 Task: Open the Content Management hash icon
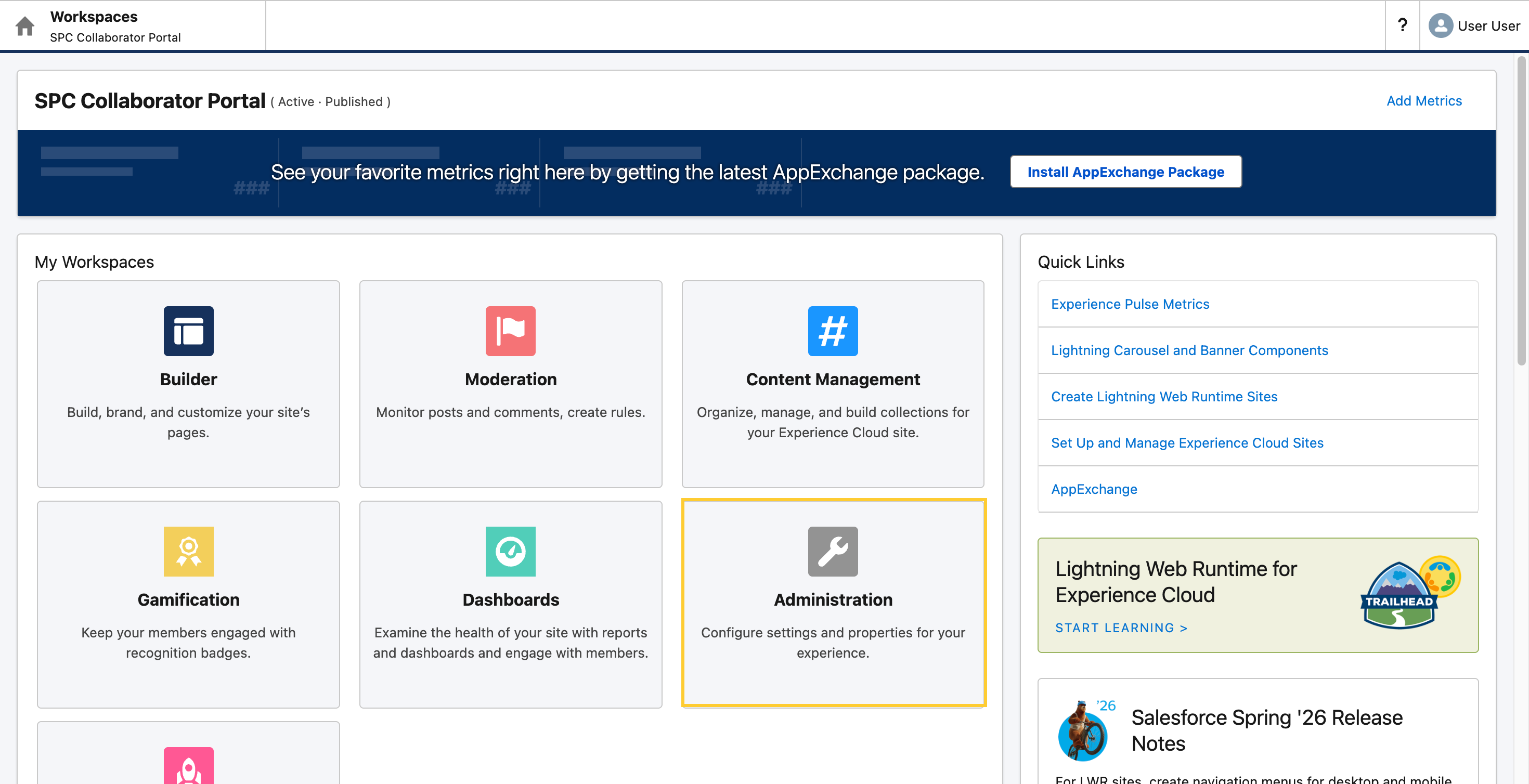pos(833,331)
